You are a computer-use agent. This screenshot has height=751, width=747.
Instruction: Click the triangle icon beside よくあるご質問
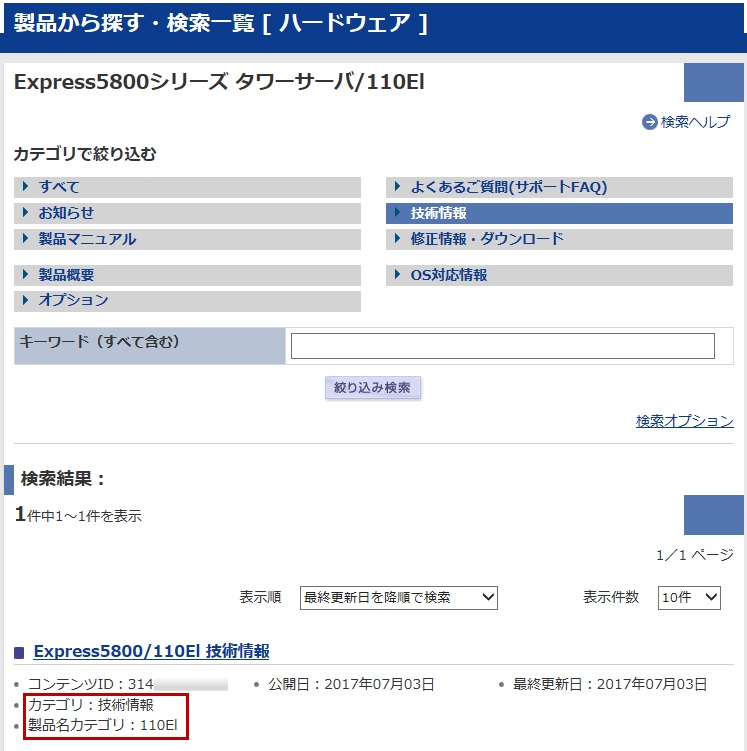click(397, 186)
